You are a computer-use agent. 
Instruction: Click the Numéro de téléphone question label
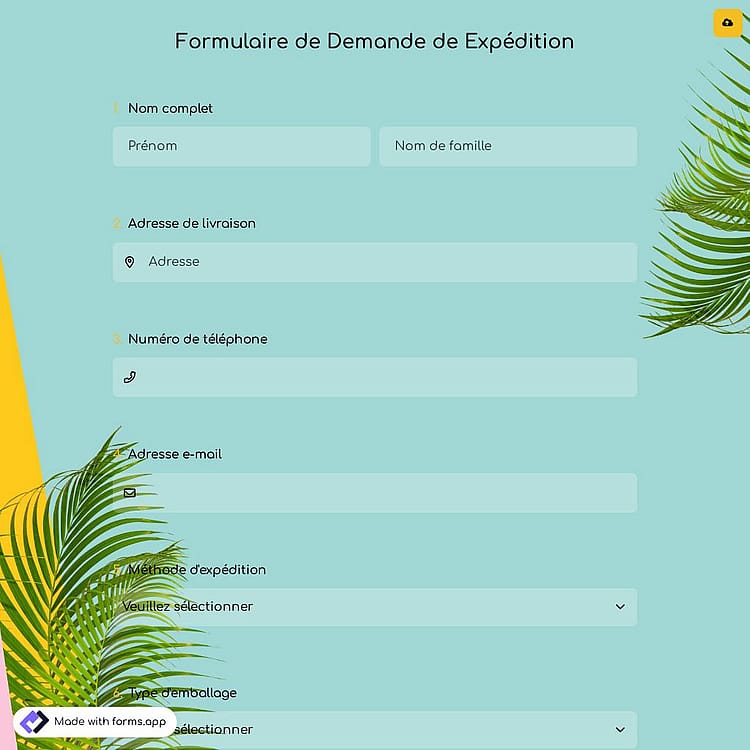coord(198,339)
